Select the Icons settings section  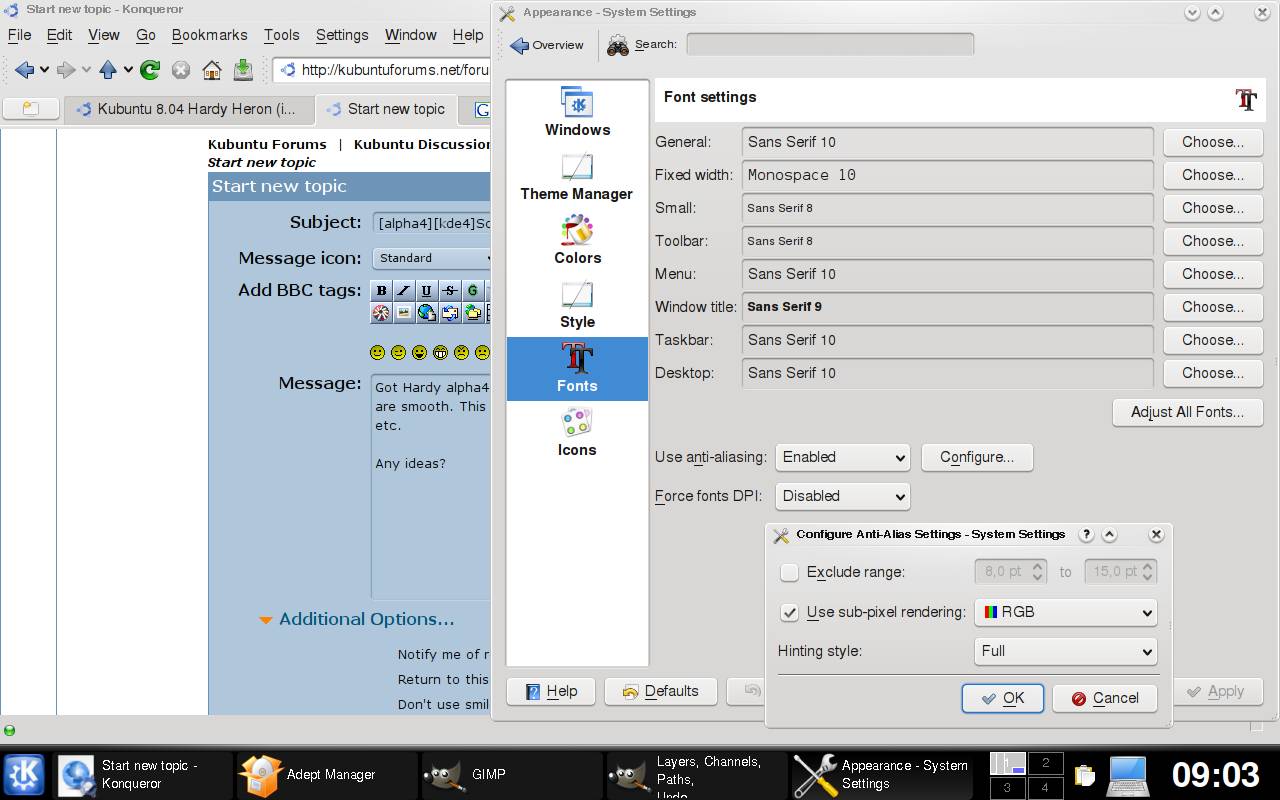pyautogui.click(x=577, y=432)
